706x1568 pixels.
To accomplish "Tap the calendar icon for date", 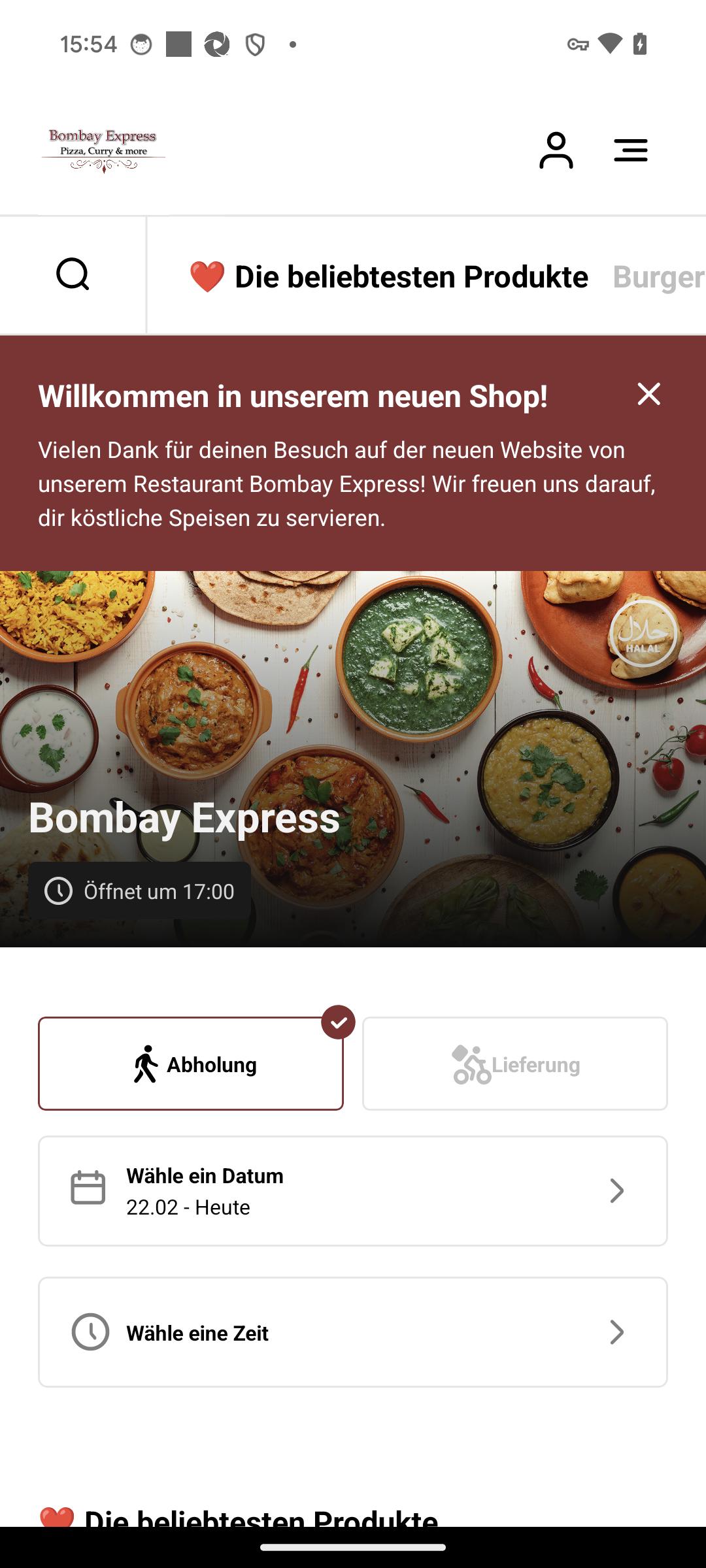I will tap(88, 1188).
